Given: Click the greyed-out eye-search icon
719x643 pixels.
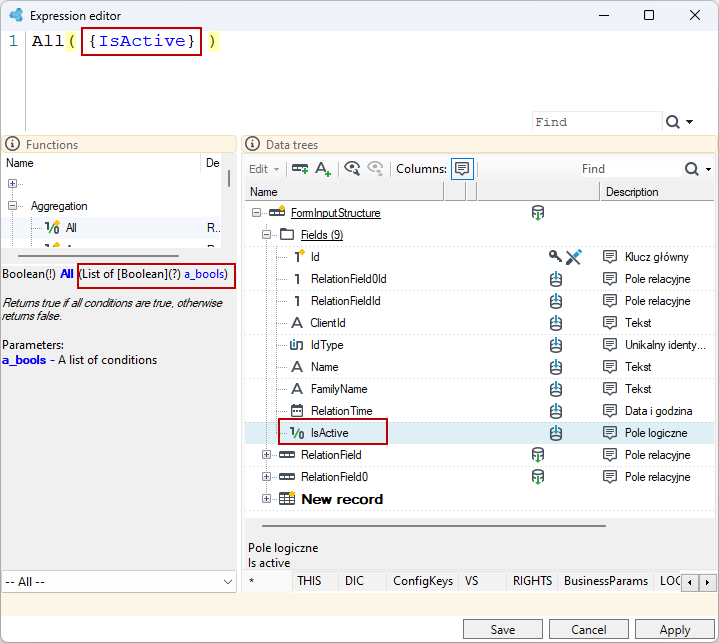Looking at the screenshot, I should pos(375,169).
